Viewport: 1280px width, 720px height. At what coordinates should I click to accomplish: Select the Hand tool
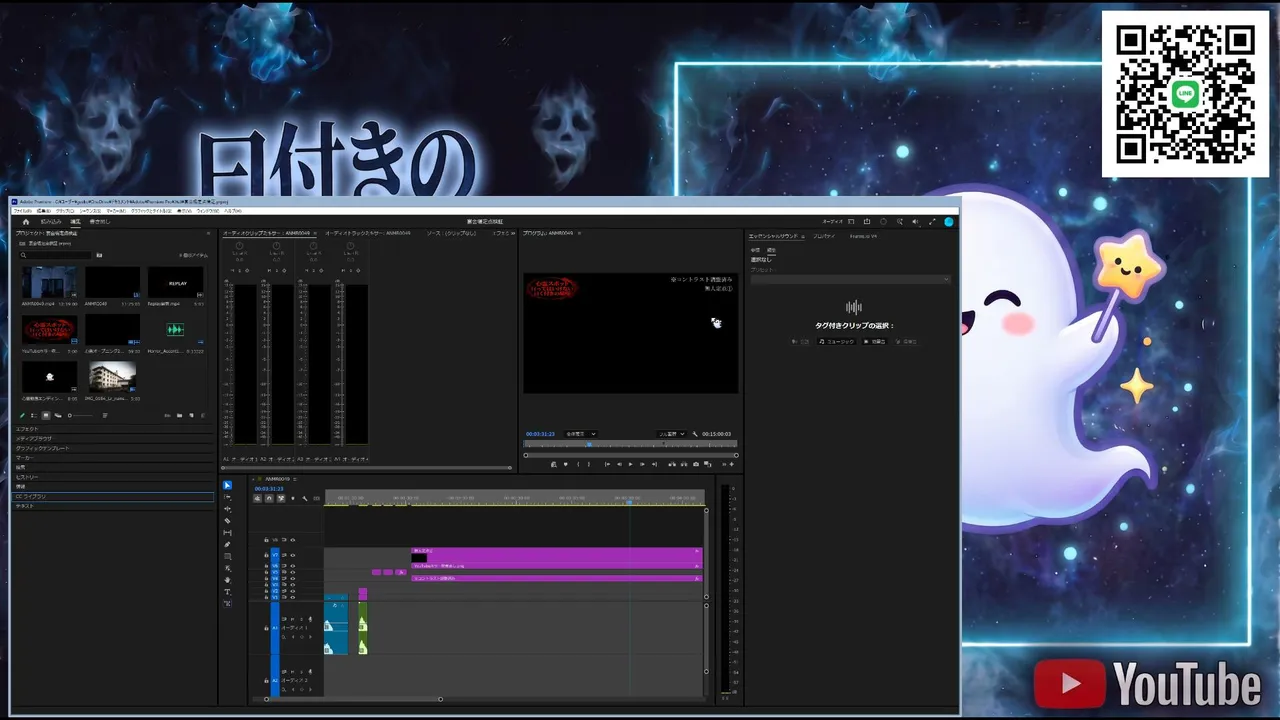point(227,580)
